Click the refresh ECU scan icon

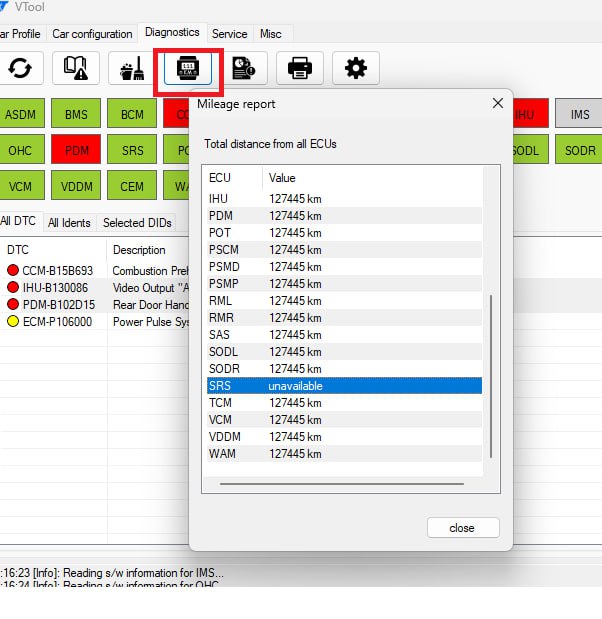19,68
